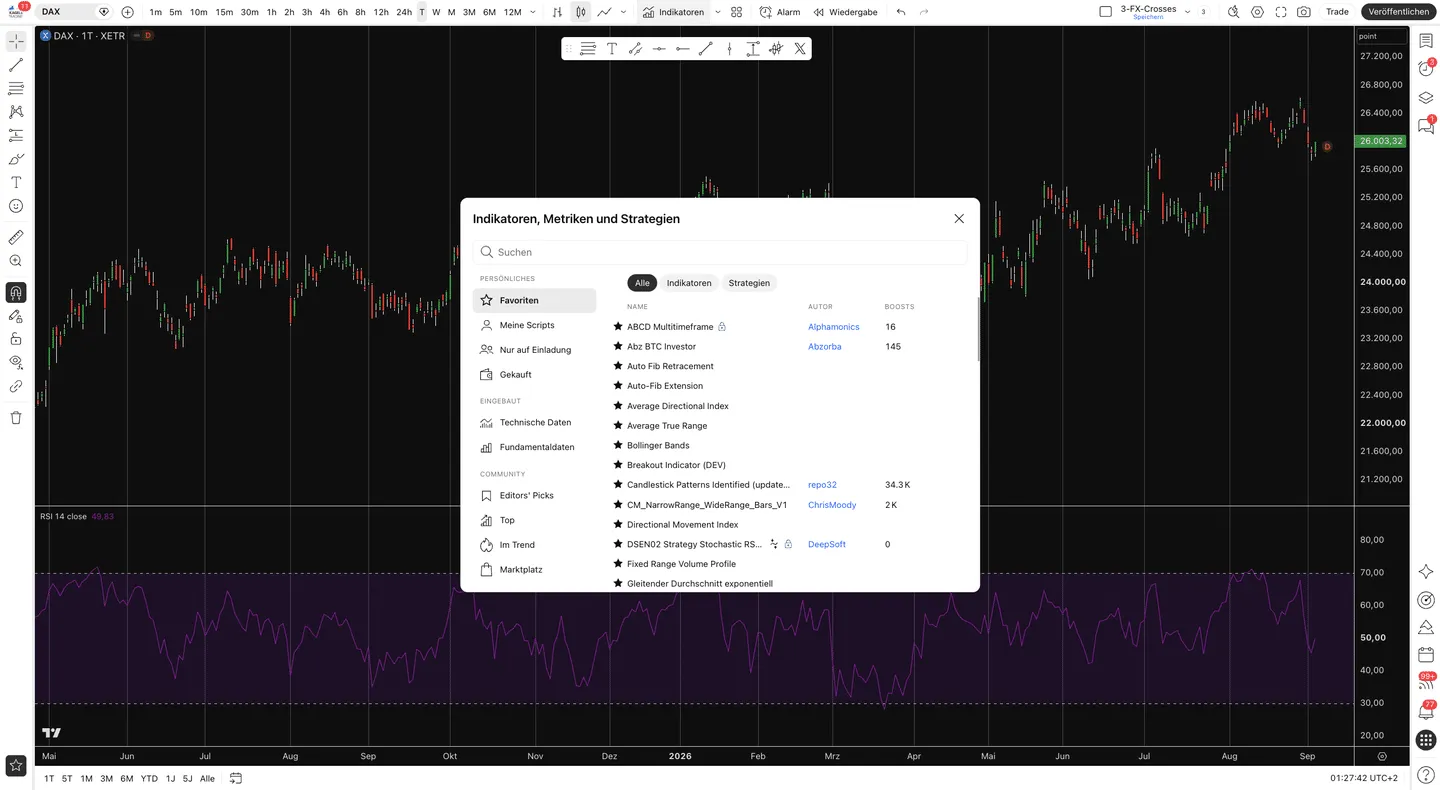The image size is (1440, 790).
Task: Toggle hide all drawings eye icon
Action: point(16,362)
